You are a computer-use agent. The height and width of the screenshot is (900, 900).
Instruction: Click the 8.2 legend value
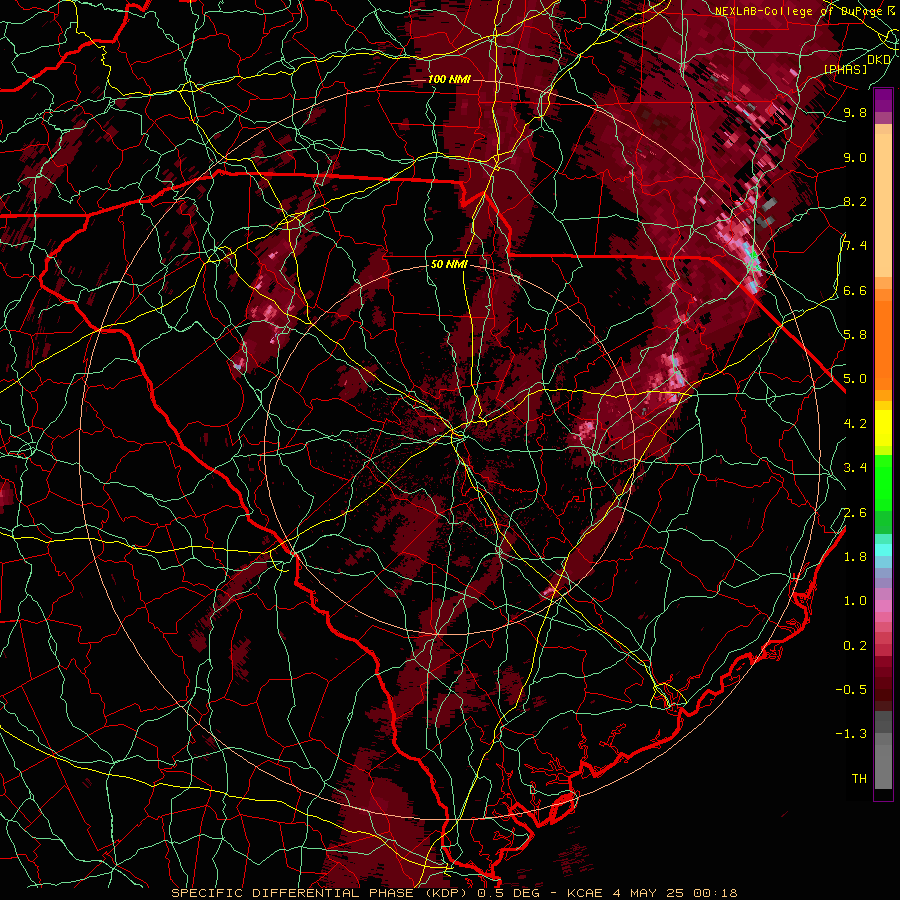855,201
